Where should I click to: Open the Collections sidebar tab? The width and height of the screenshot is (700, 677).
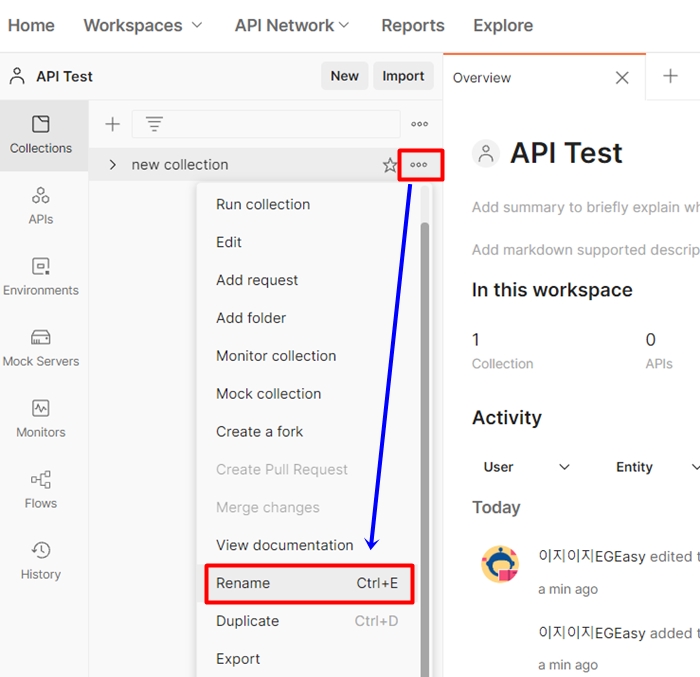(41, 135)
